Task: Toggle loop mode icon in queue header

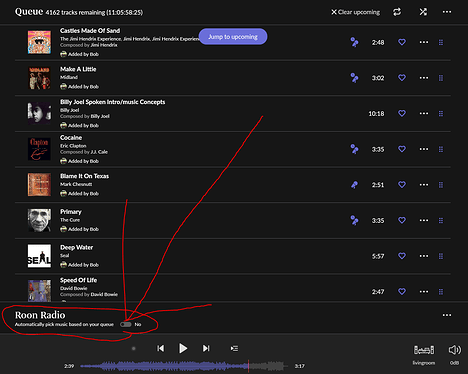Action: click(x=397, y=12)
